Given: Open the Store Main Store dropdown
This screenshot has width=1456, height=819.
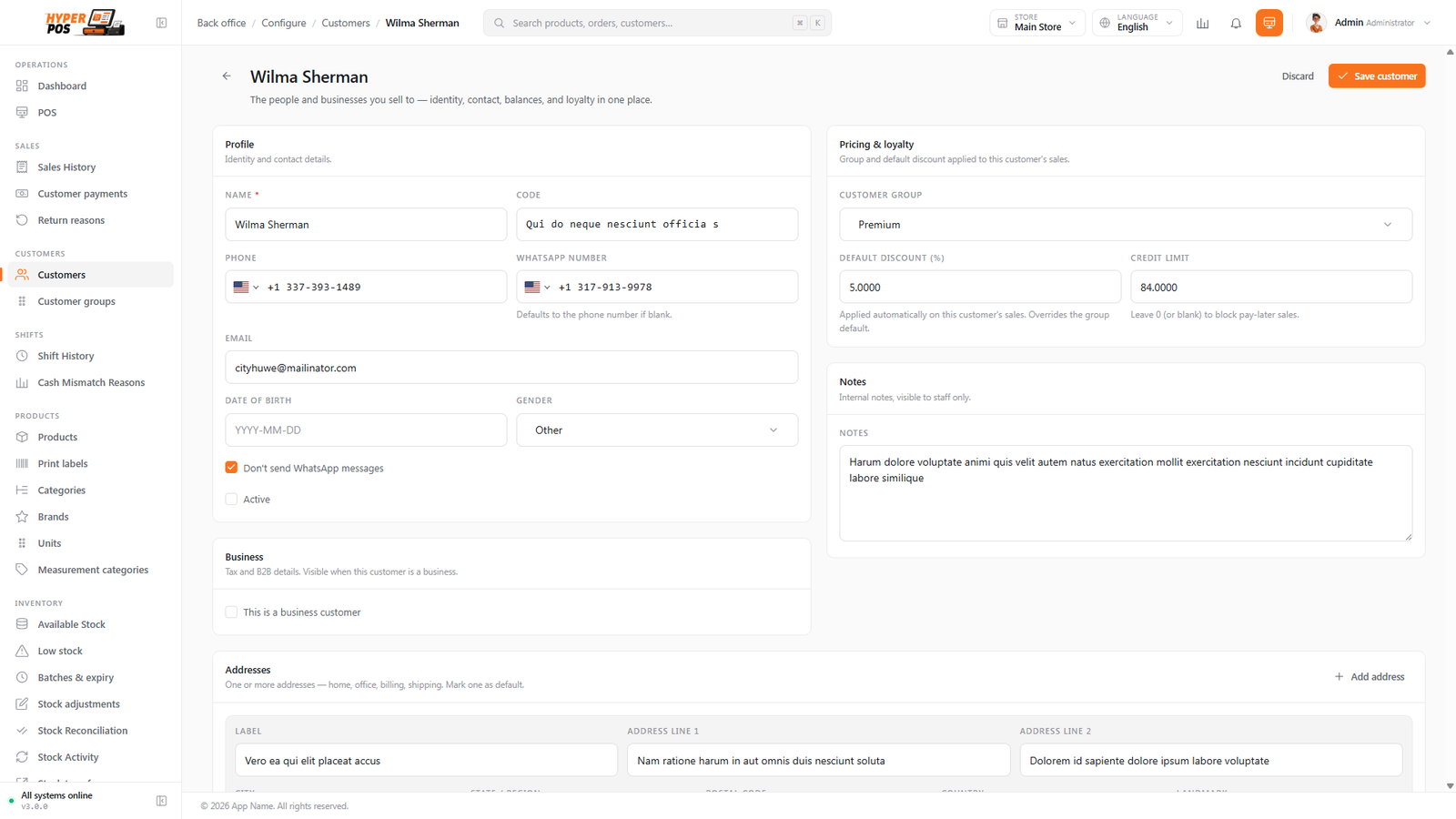Looking at the screenshot, I should pos(1037,23).
